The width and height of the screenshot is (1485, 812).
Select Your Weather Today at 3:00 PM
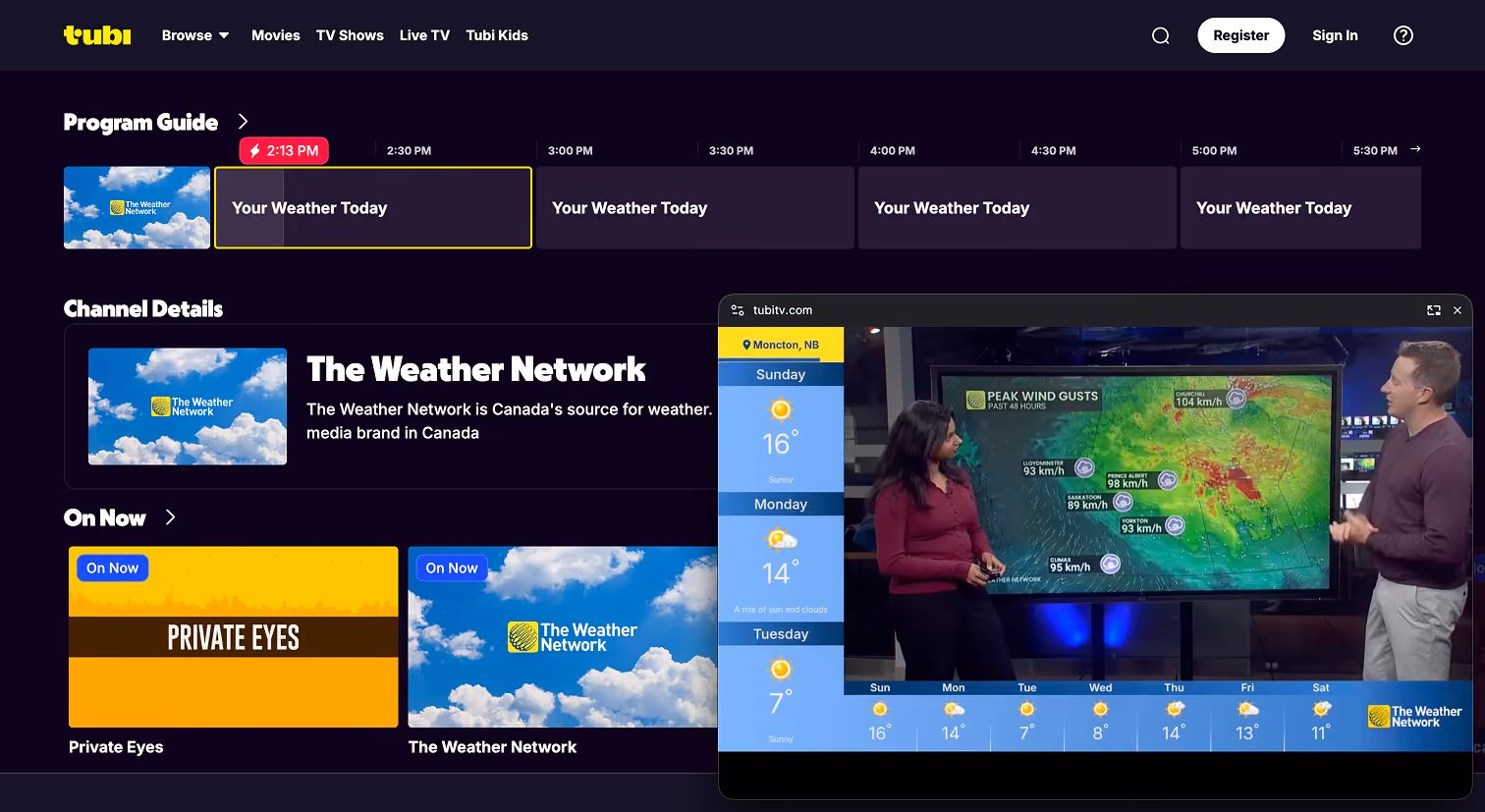(695, 207)
